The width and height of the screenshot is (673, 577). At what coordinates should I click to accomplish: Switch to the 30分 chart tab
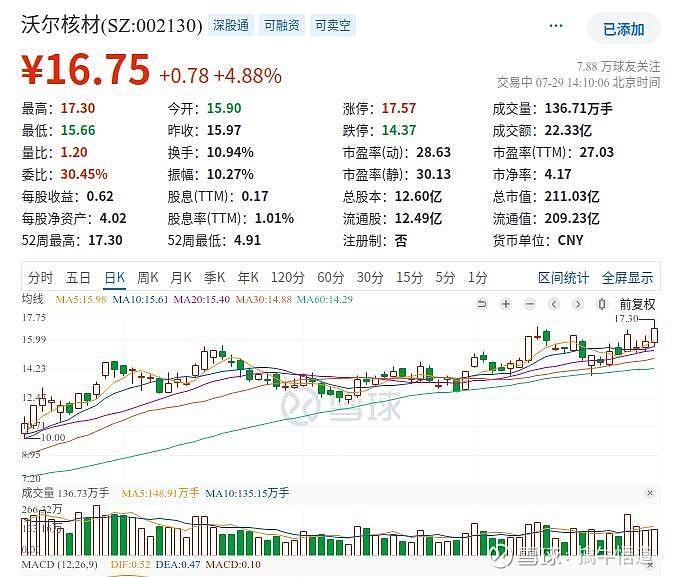[370, 278]
